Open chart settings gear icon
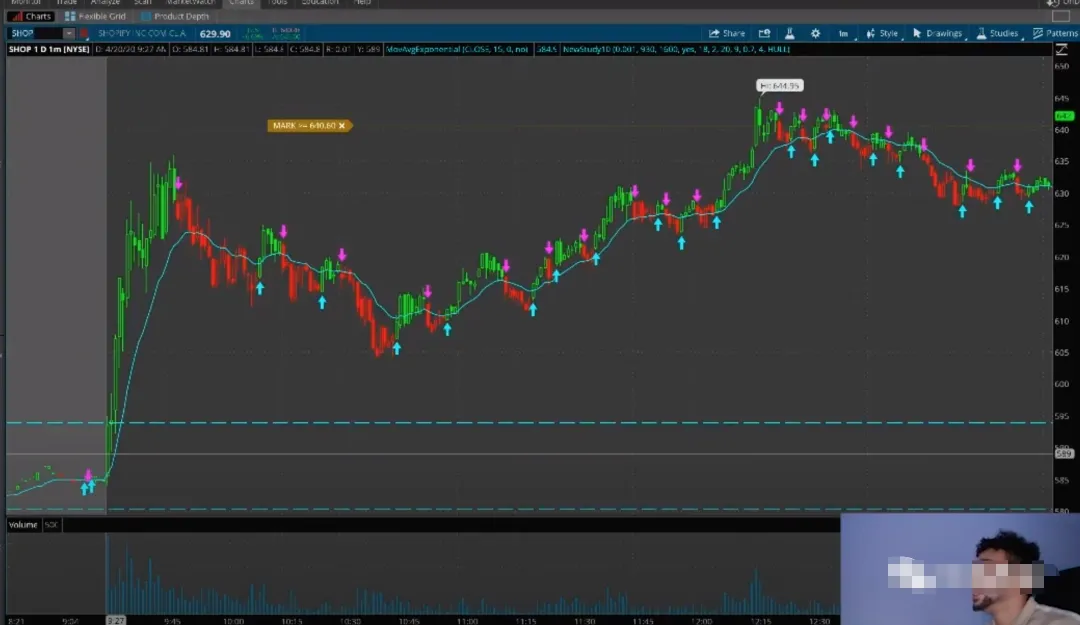 click(x=816, y=33)
